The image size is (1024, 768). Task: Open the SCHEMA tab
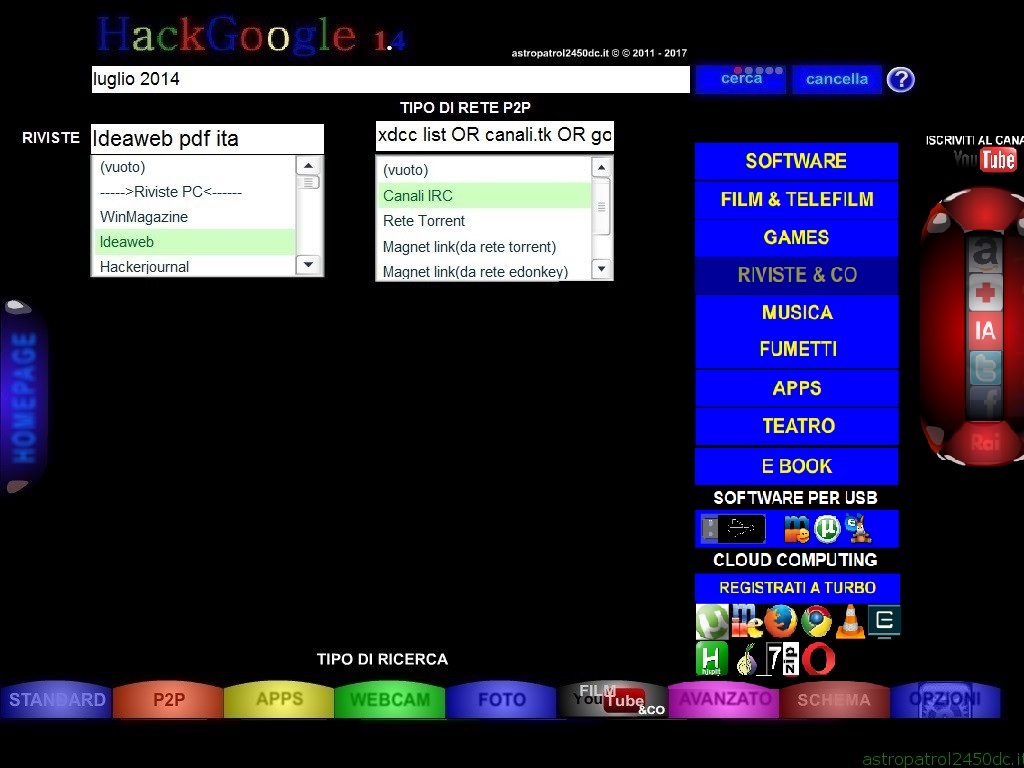click(834, 699)
